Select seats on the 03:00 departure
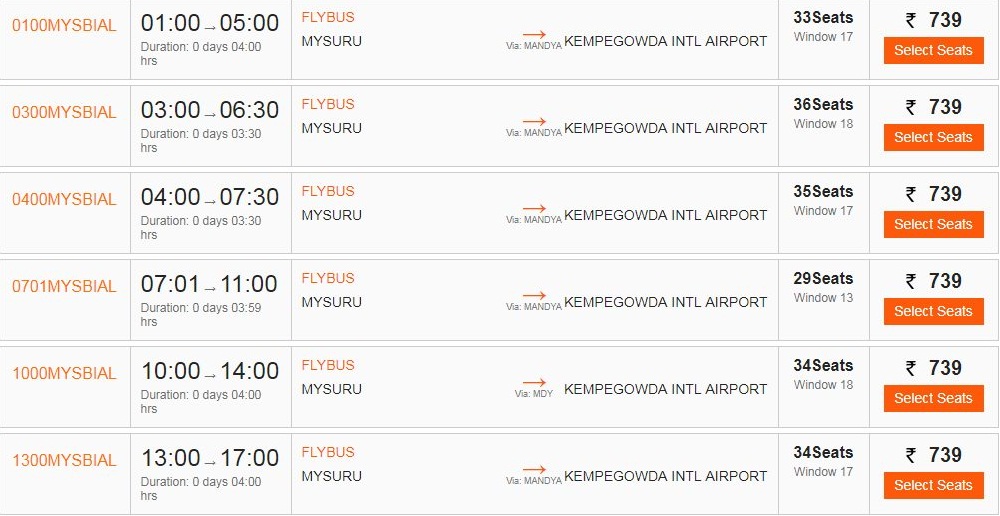The image size is (1000, 516). click(933, 137)
